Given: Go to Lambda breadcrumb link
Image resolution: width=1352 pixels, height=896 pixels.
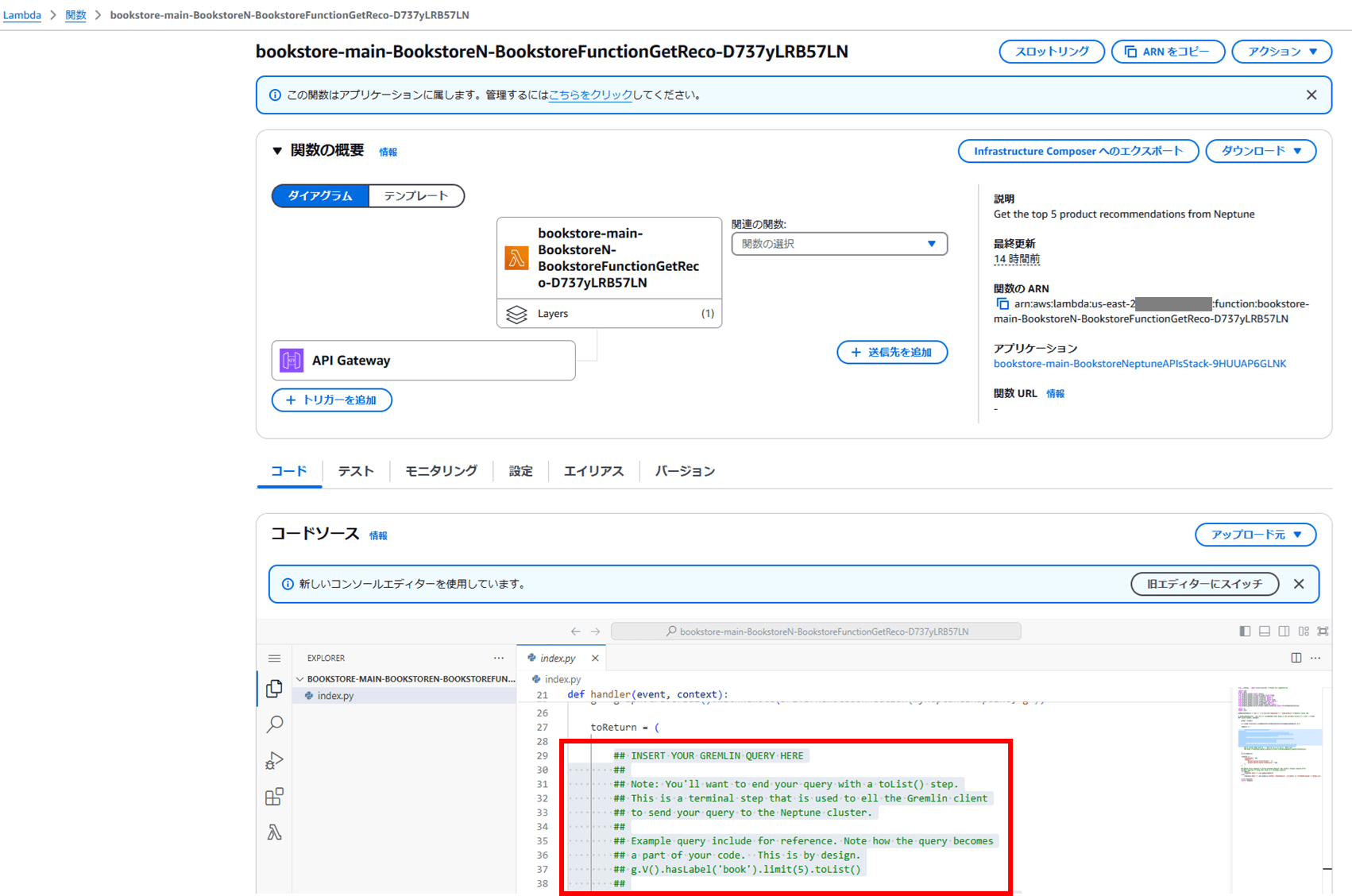Looking at the screenshot, I should pos(22,15).
